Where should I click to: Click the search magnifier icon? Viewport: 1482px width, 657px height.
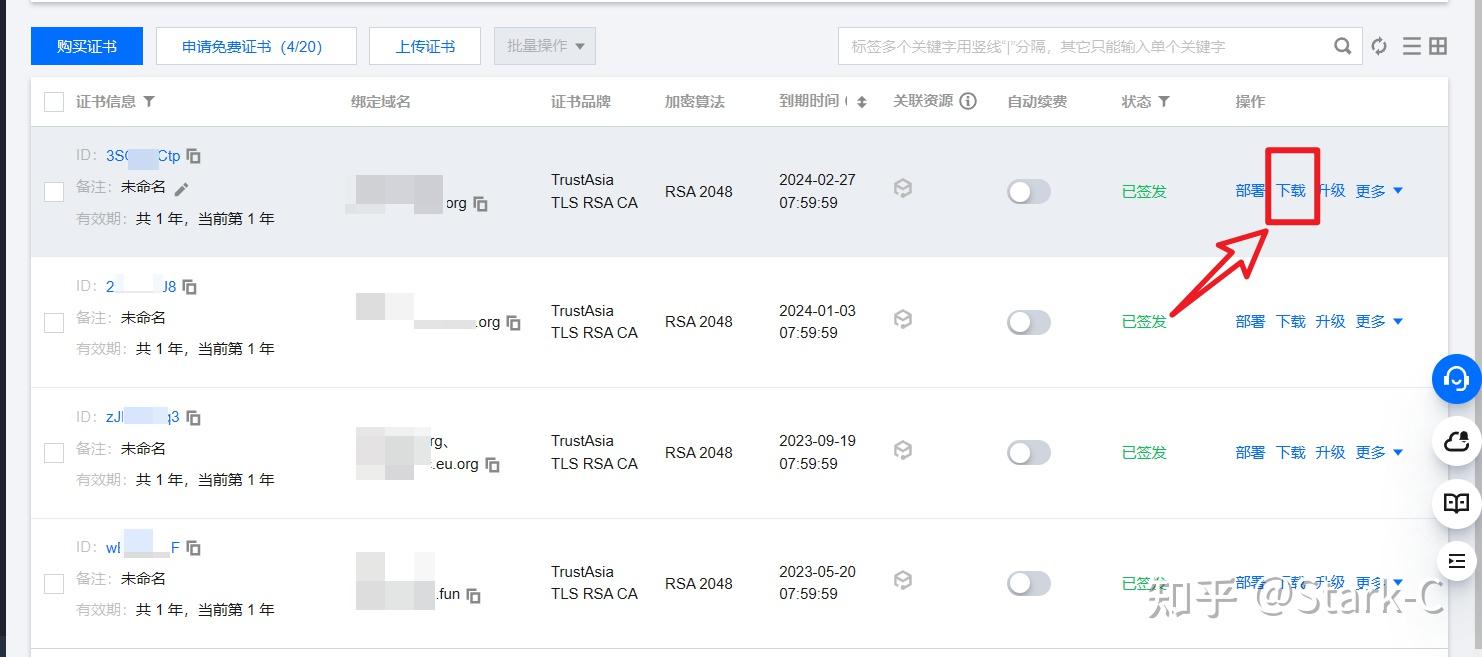pyautogui.click(x=1343, y=45)
